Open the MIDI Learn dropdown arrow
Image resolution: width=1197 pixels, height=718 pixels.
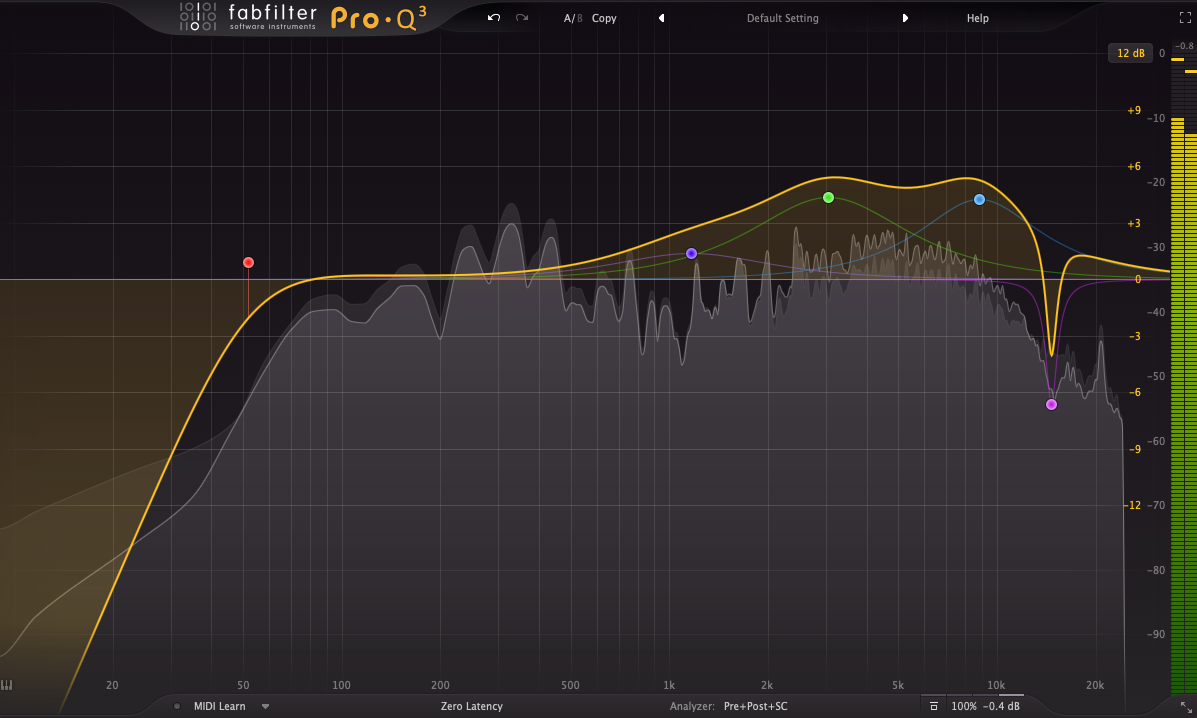[265, 706]
